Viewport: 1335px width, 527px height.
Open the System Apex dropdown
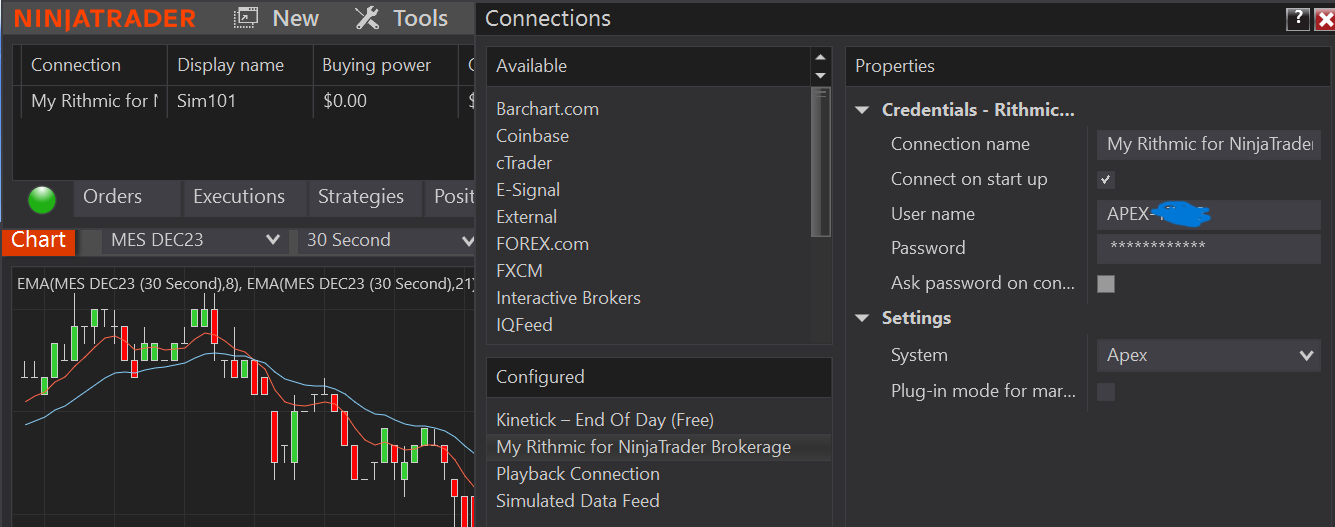pyautogui.click(x=1208, y=356)
